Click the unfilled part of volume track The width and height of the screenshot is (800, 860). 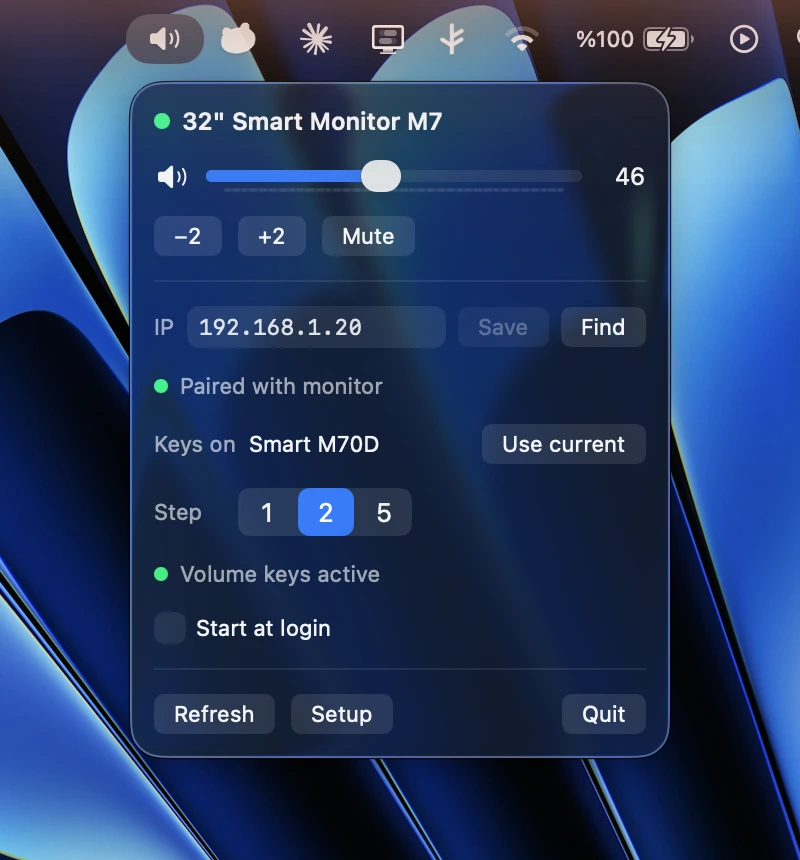pos(491,176)
